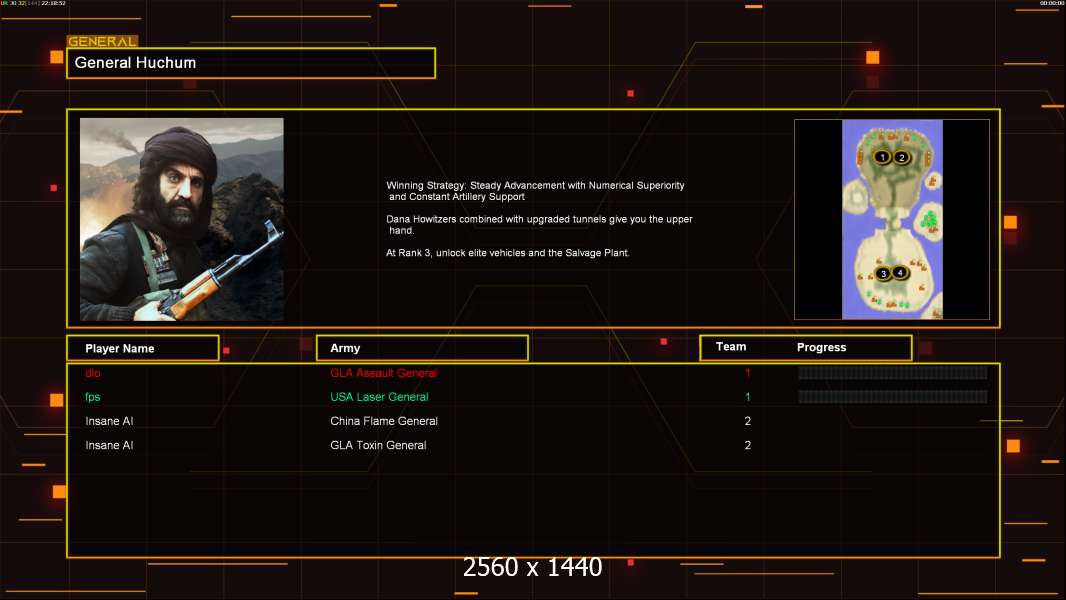The height and width of the screenshot is (600, 1066).
Task: Click team number 2 in China Flame General row
Action: click(x=748, y=421)
